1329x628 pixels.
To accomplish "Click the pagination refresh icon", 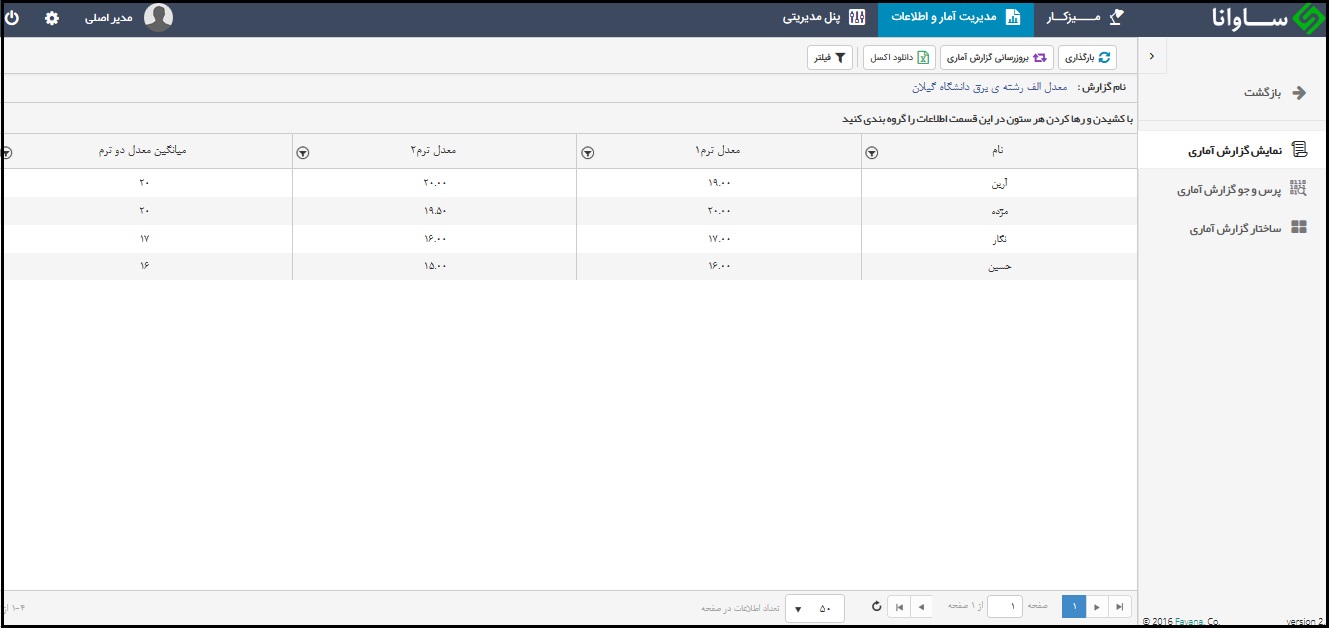I will [877, 607].
